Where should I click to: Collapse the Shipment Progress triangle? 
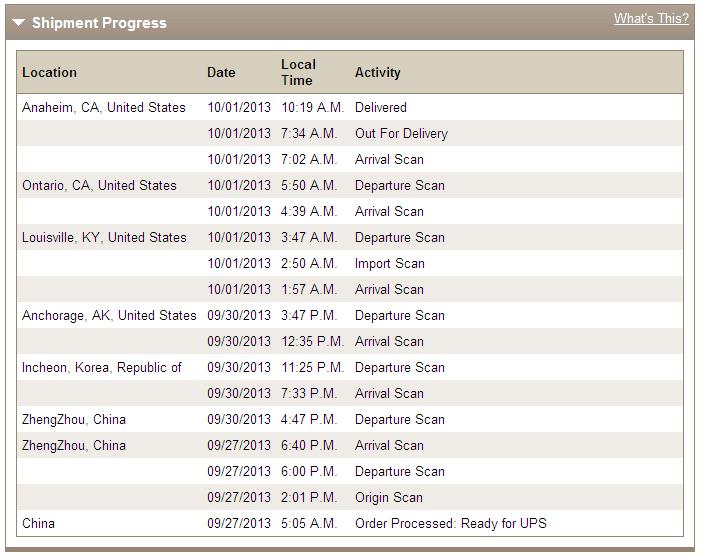pyautogui.click(x=18, y=22)
